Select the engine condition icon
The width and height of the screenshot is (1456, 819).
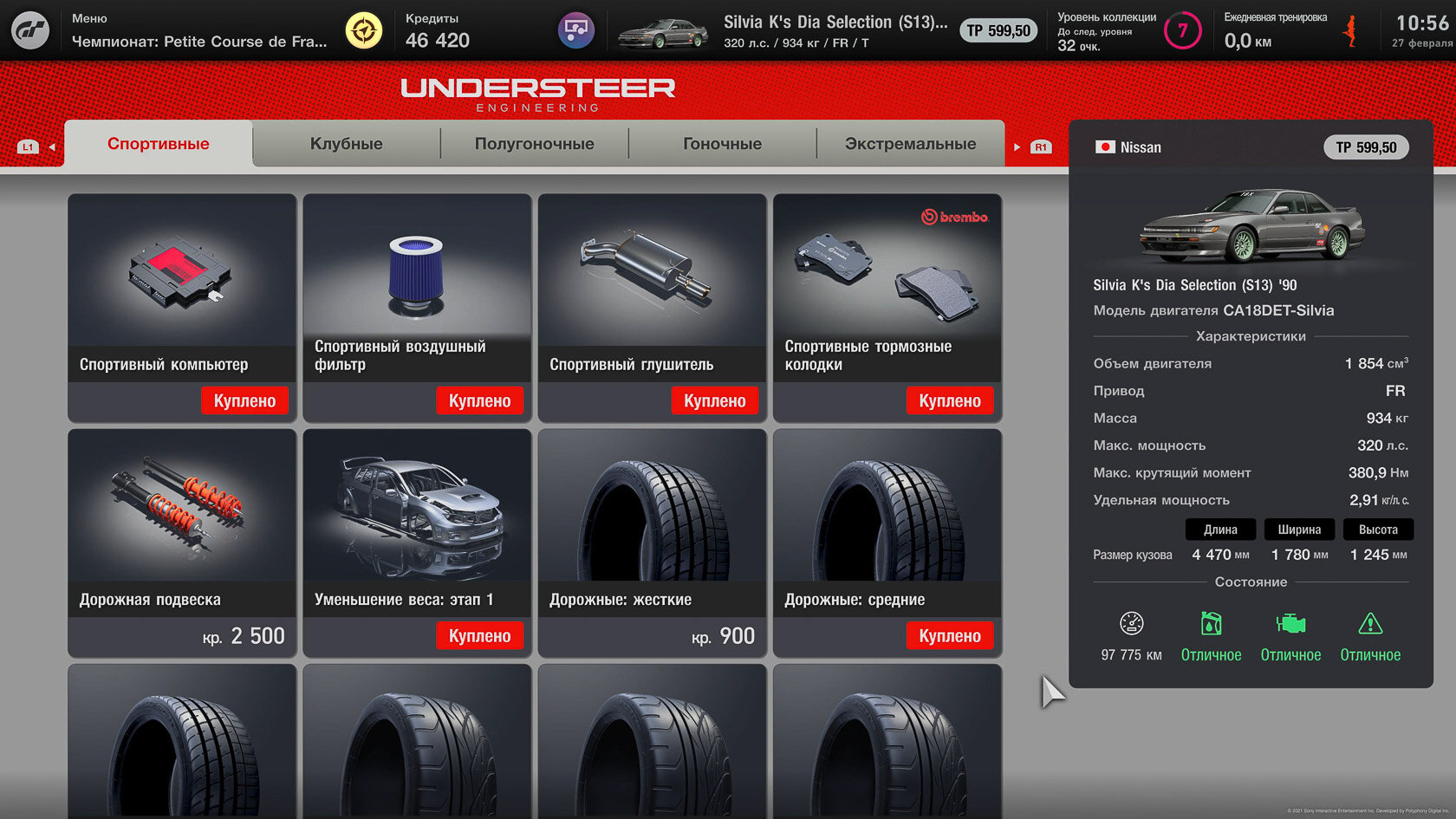pos(1290,623)
